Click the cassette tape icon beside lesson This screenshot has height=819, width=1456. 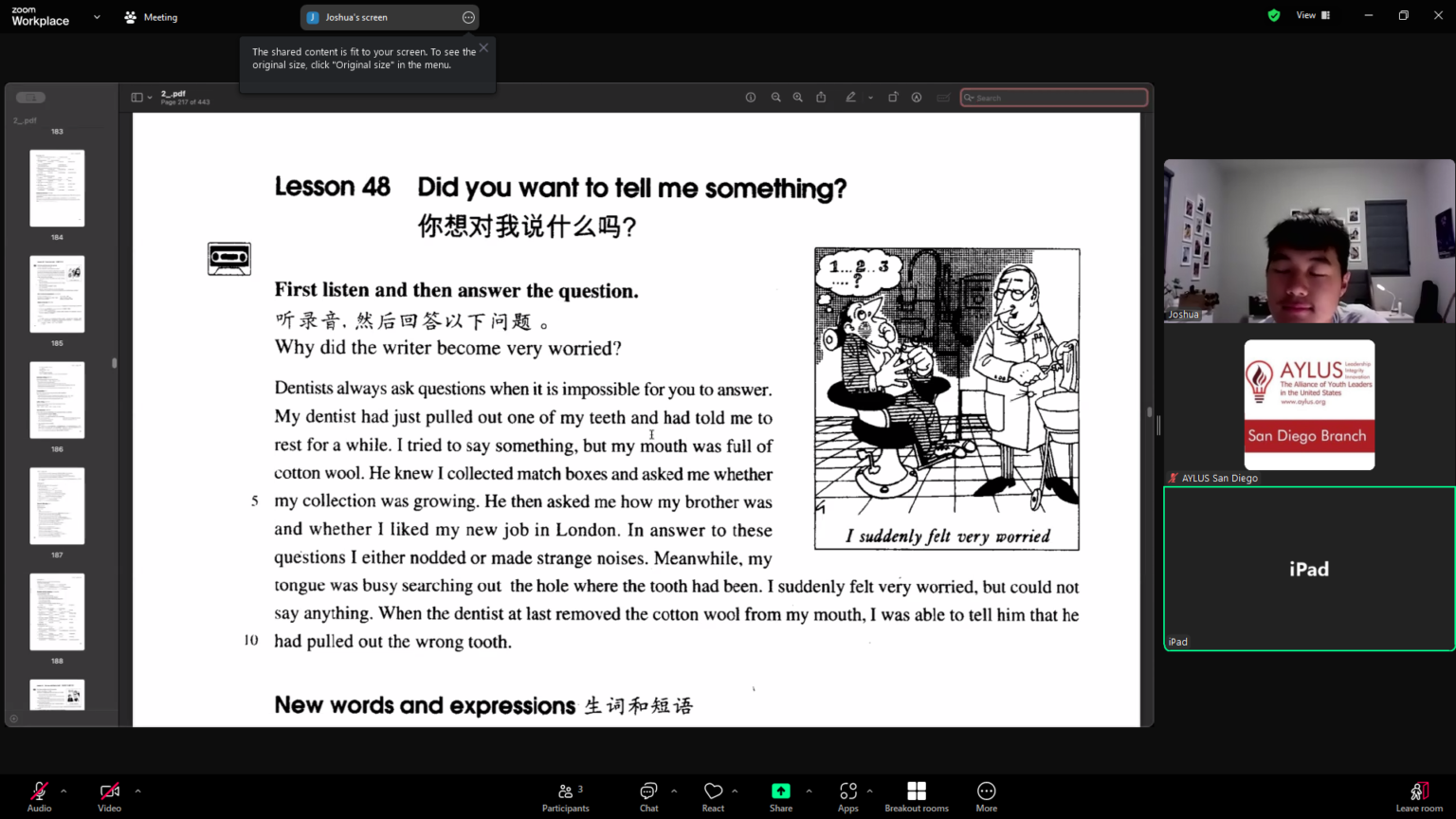pyautogui.click(x=229, y=259)
